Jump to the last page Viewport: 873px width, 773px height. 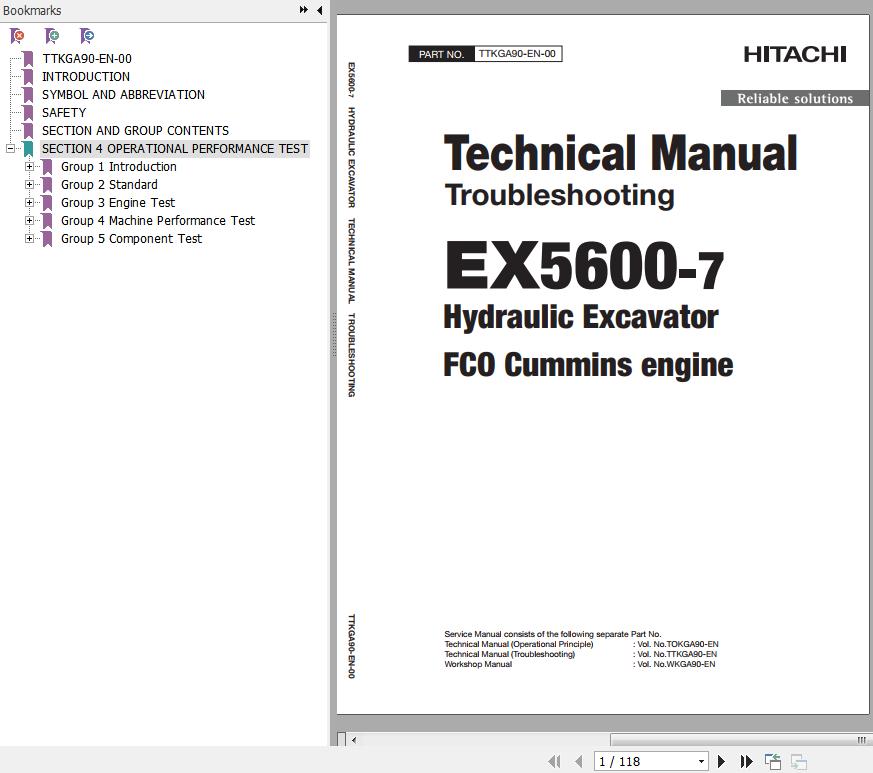point(746,761)
